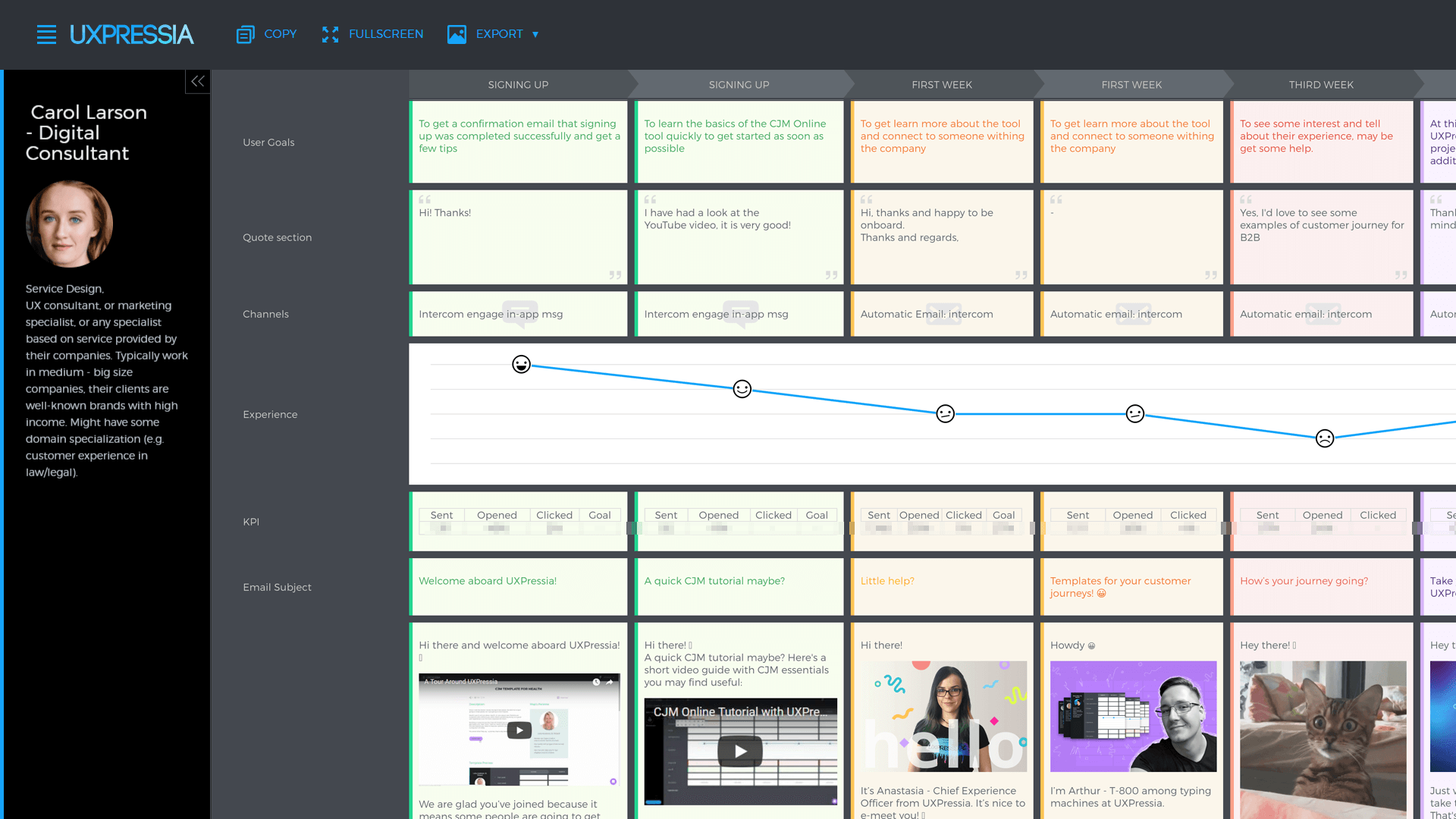The image size is (1456, 819).
Task: Click 'learn the basics of CJM' goal
Action: (739, 142)
